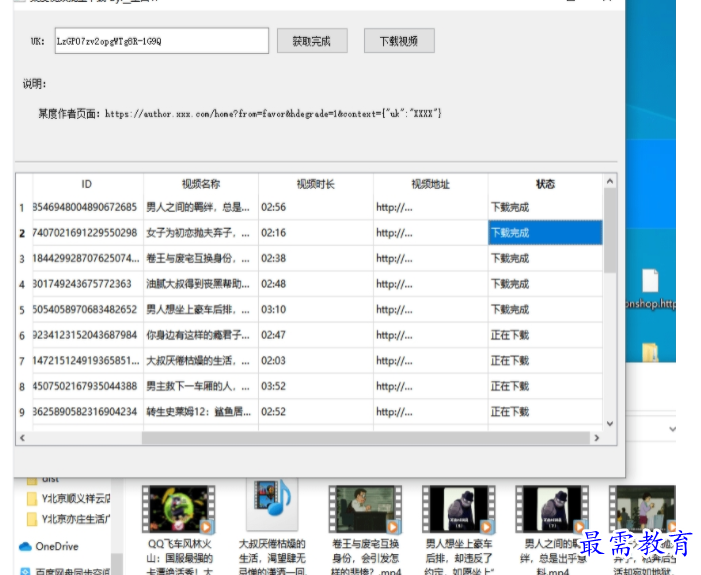Click the 下载视频 button

pos(399,41)
